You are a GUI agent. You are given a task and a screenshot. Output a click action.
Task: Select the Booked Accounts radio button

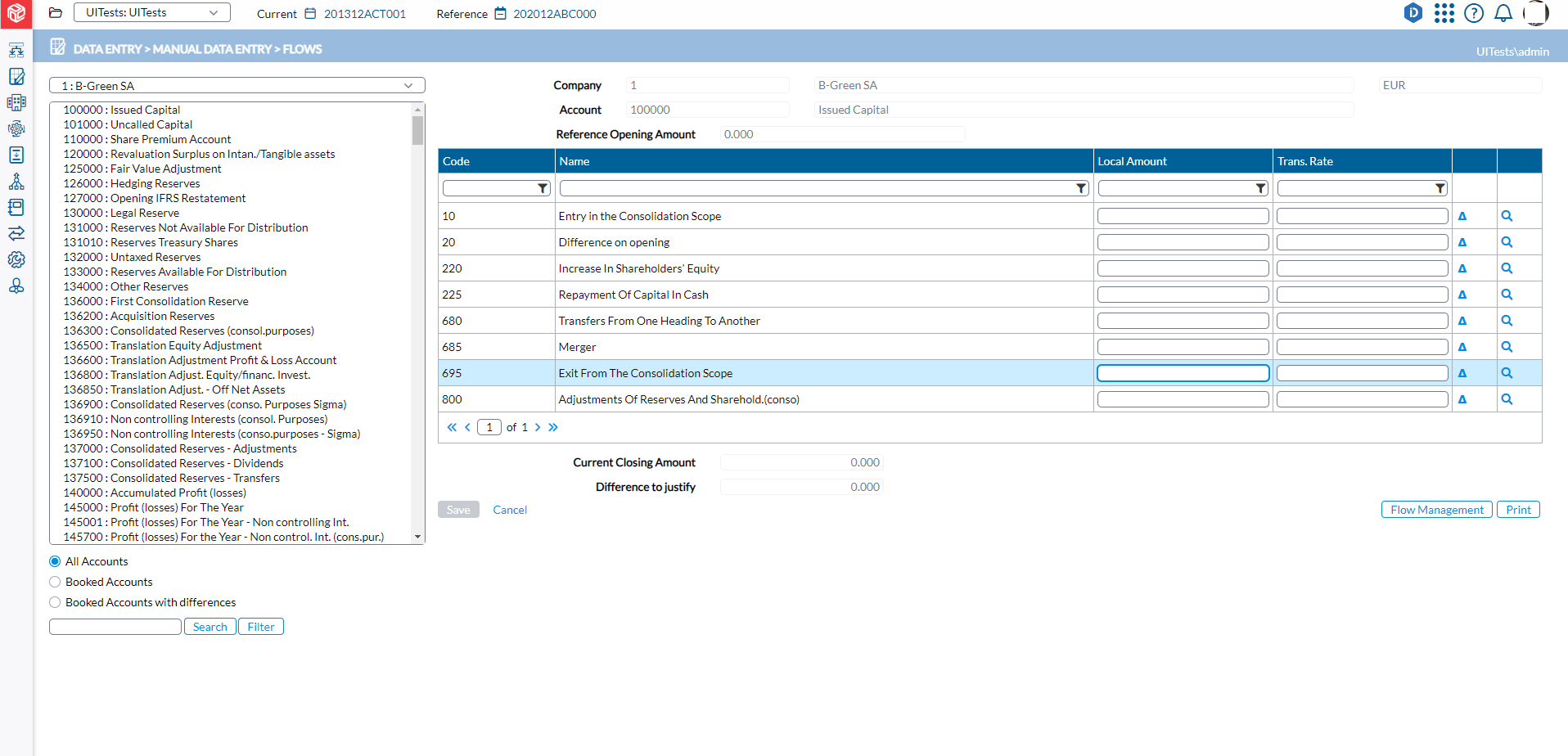click(55, 582)
